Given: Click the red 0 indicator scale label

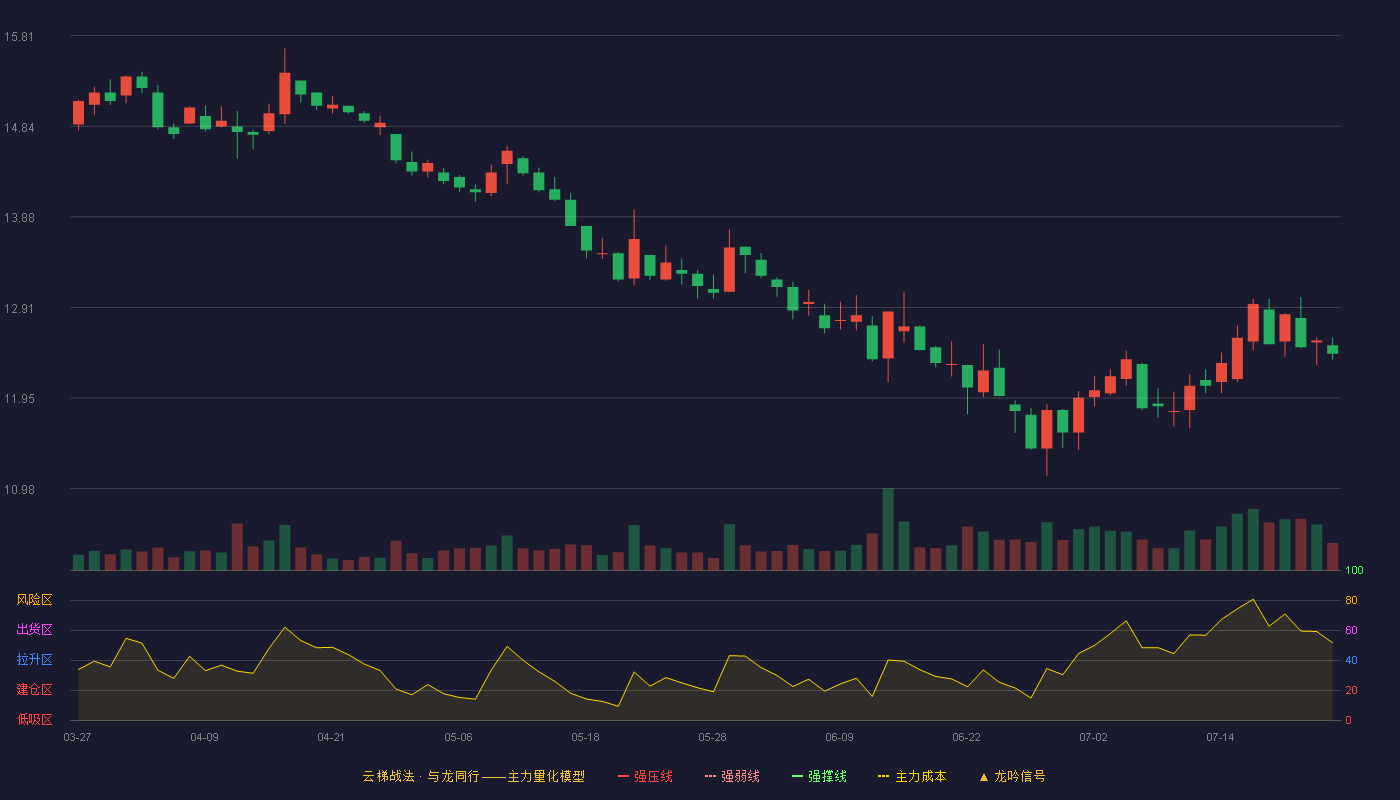Looking at the screenshot, I should tap(1348, 720).
